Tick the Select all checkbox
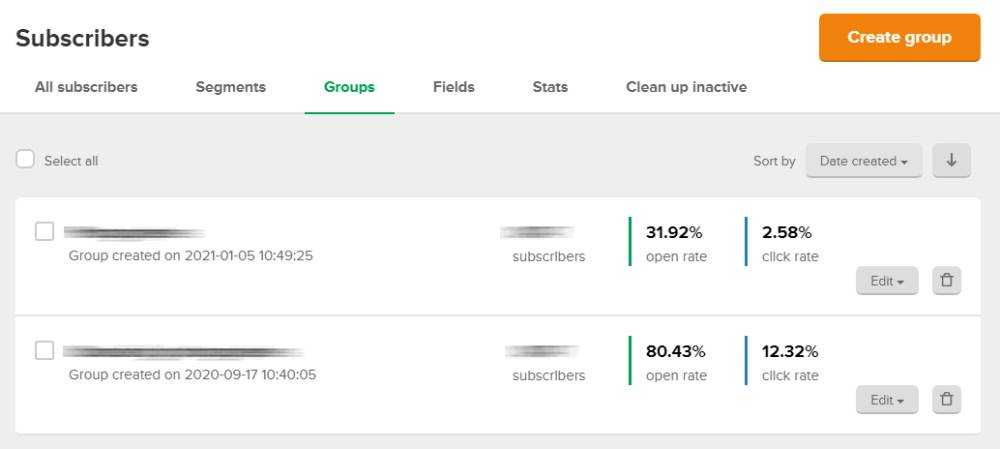 coord(25,159)
